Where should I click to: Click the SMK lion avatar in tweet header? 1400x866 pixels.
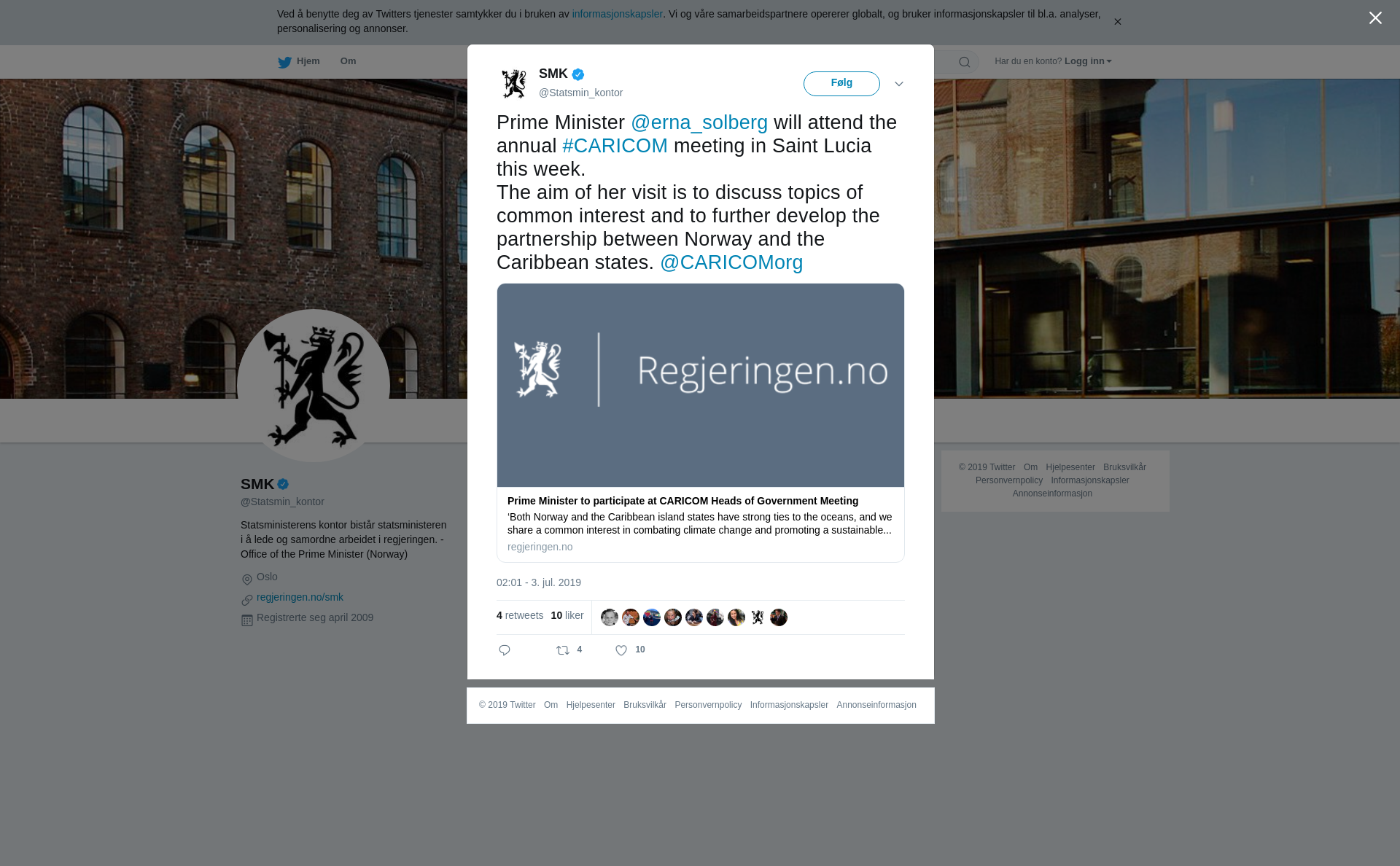pyautogui.click(x=514, y=83)
